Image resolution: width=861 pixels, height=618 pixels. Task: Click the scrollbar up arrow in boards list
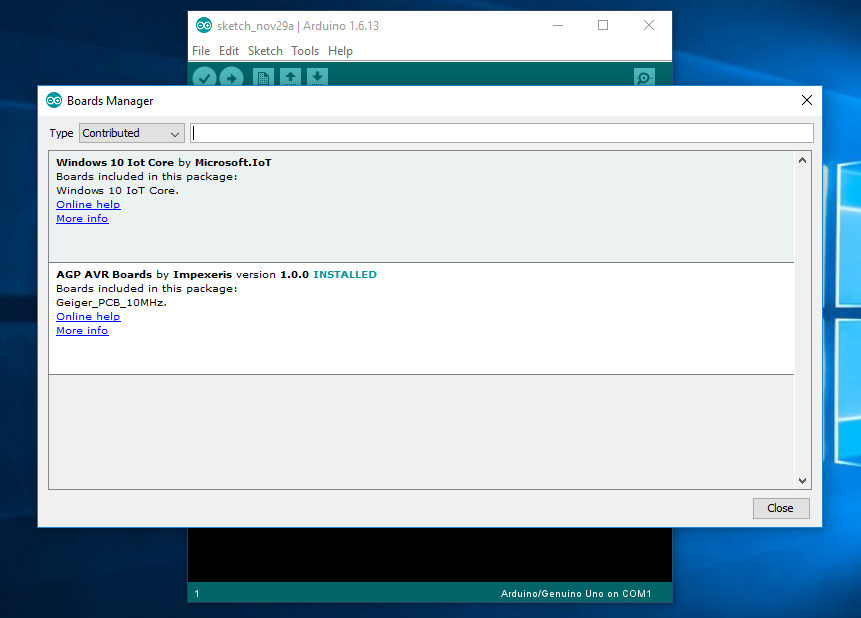(802, 160)
